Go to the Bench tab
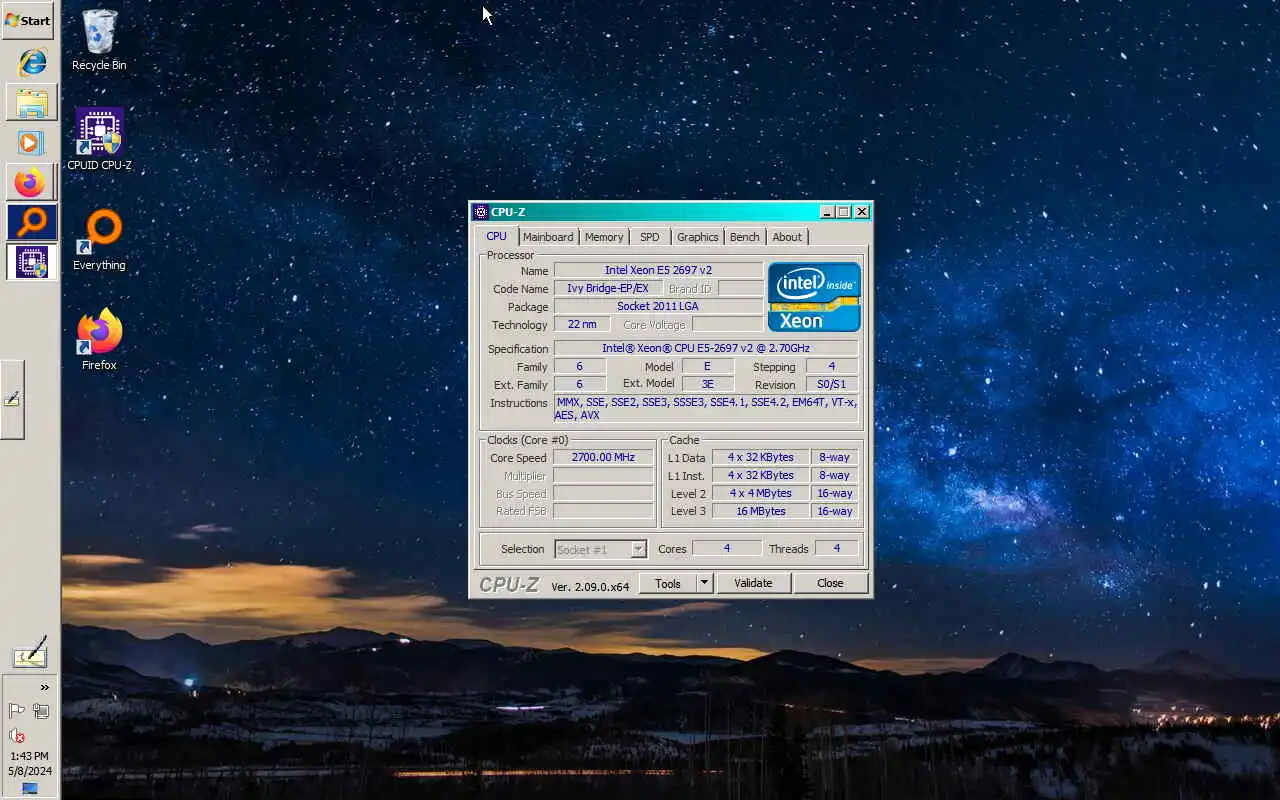 point(744,237)
